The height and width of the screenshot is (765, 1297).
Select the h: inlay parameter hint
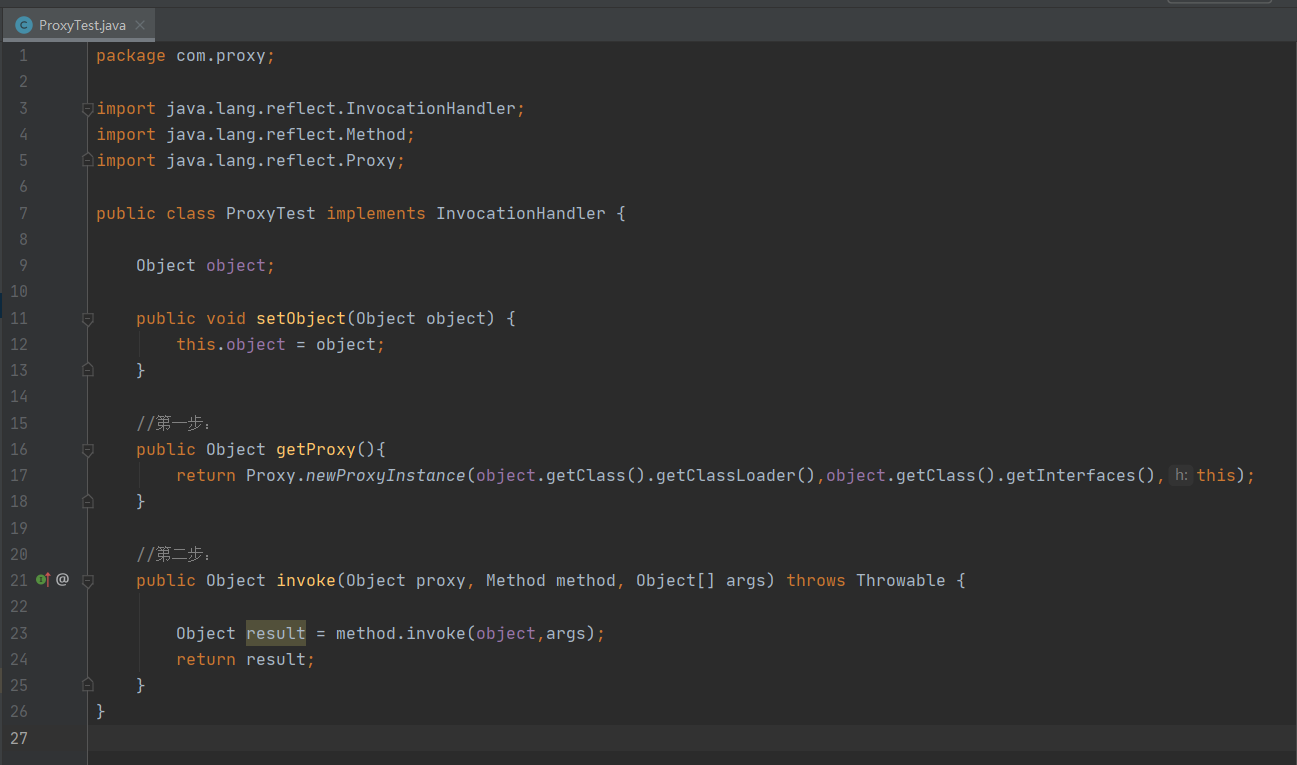pos(1182,474)
